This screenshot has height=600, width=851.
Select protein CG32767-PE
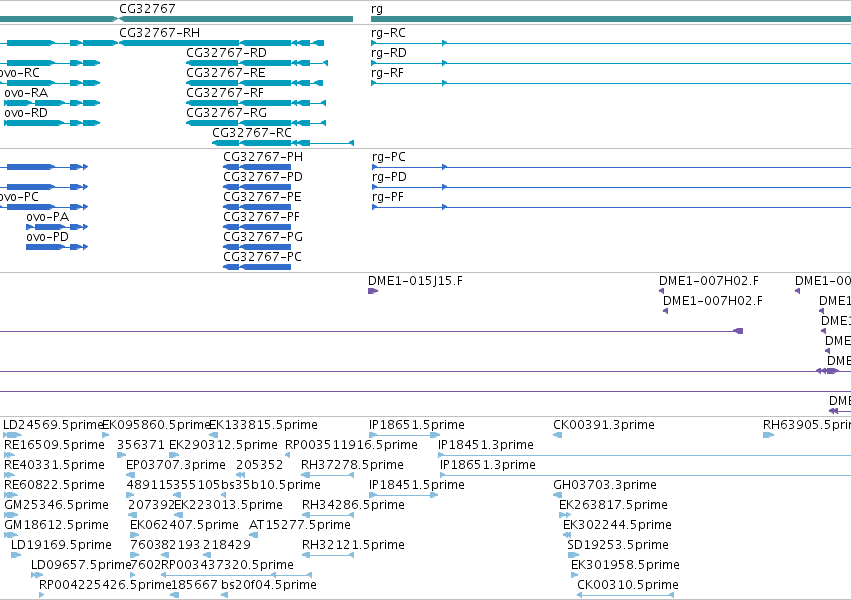pyautogui.click(x=257, y=207)
